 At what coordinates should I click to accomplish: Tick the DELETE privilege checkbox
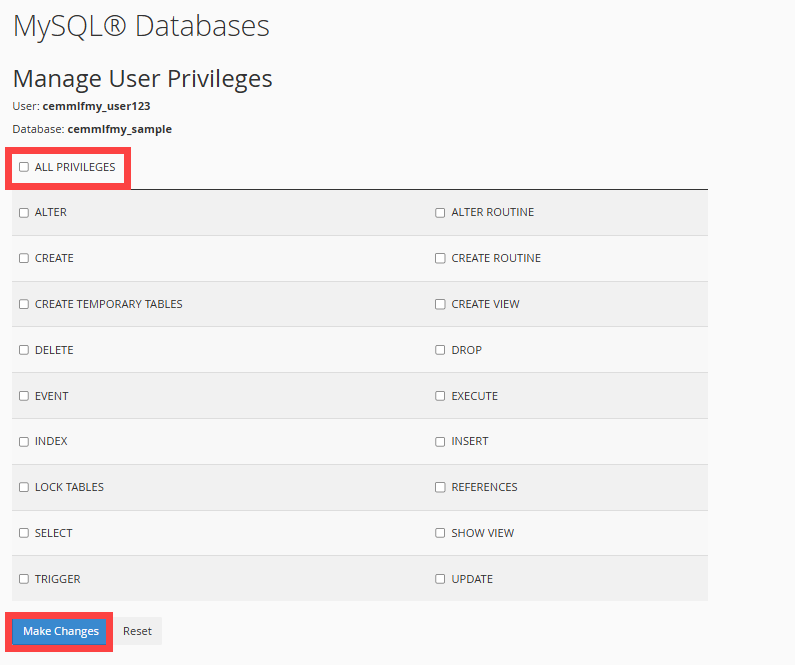[x=24, y=350]
